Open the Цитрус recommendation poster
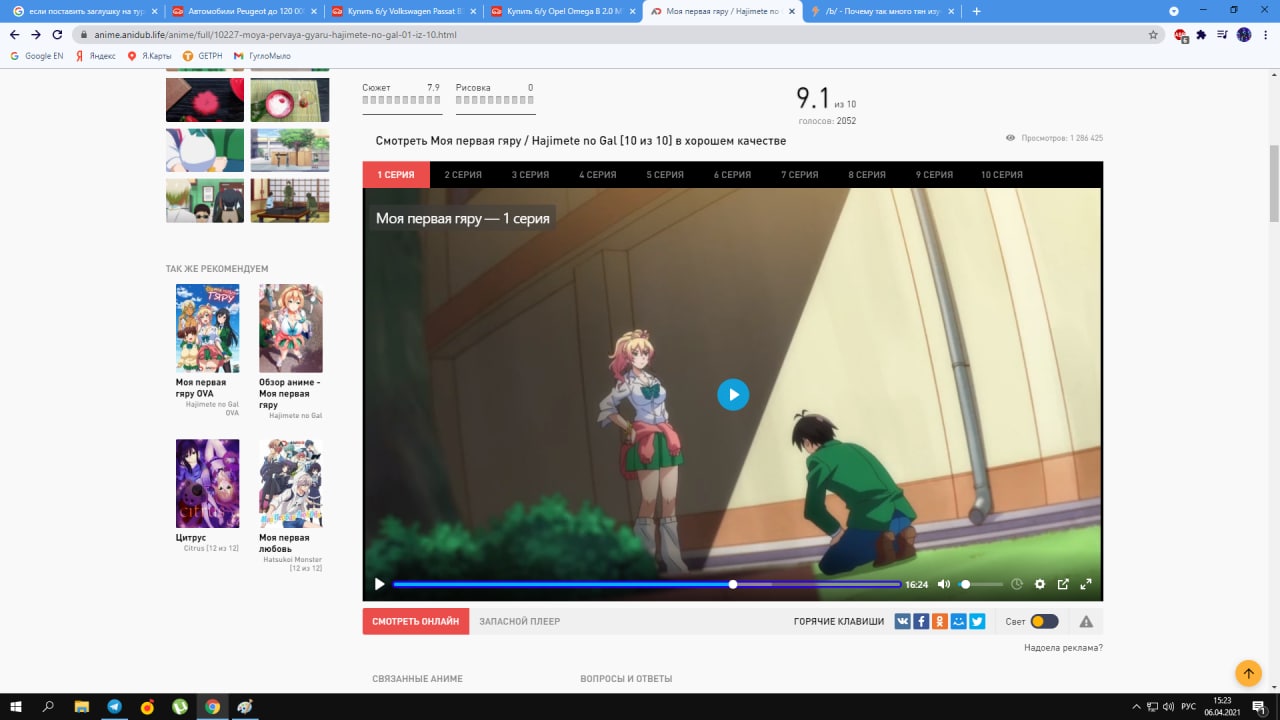Screen dimensions: 1280x720 pyautogui.click(x=207, y=483)
